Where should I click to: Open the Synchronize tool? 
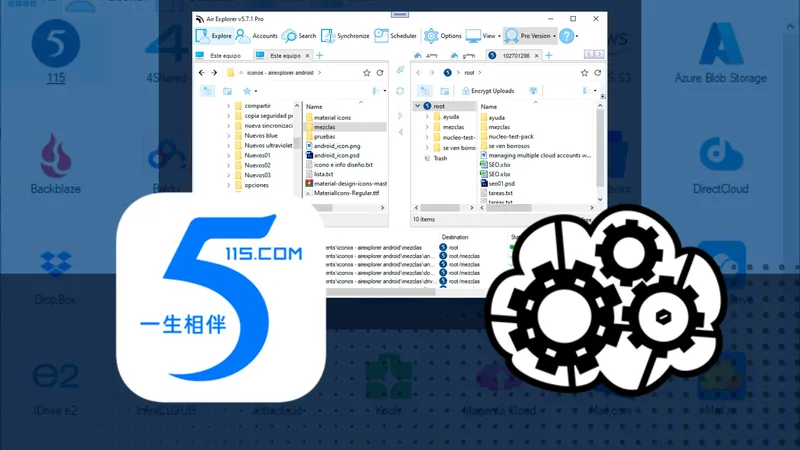(x=345, y=36)
